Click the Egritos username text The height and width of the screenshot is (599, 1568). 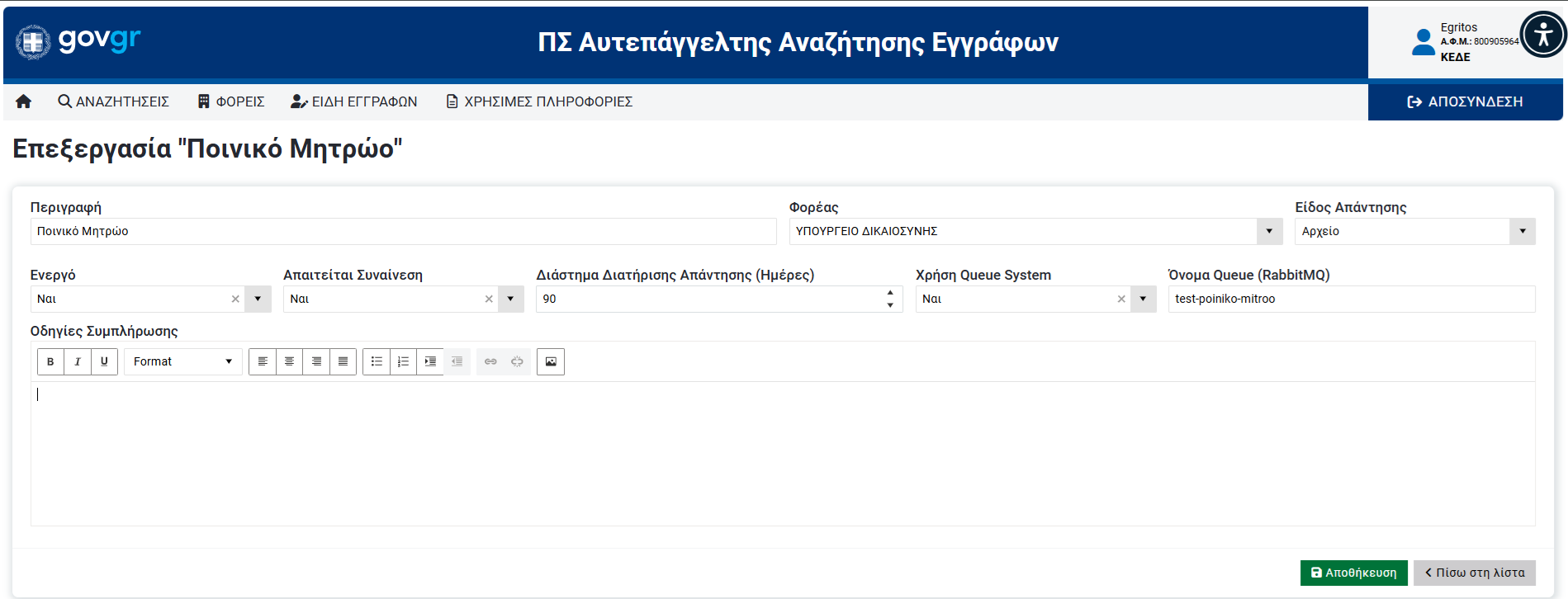[1459, 27]
